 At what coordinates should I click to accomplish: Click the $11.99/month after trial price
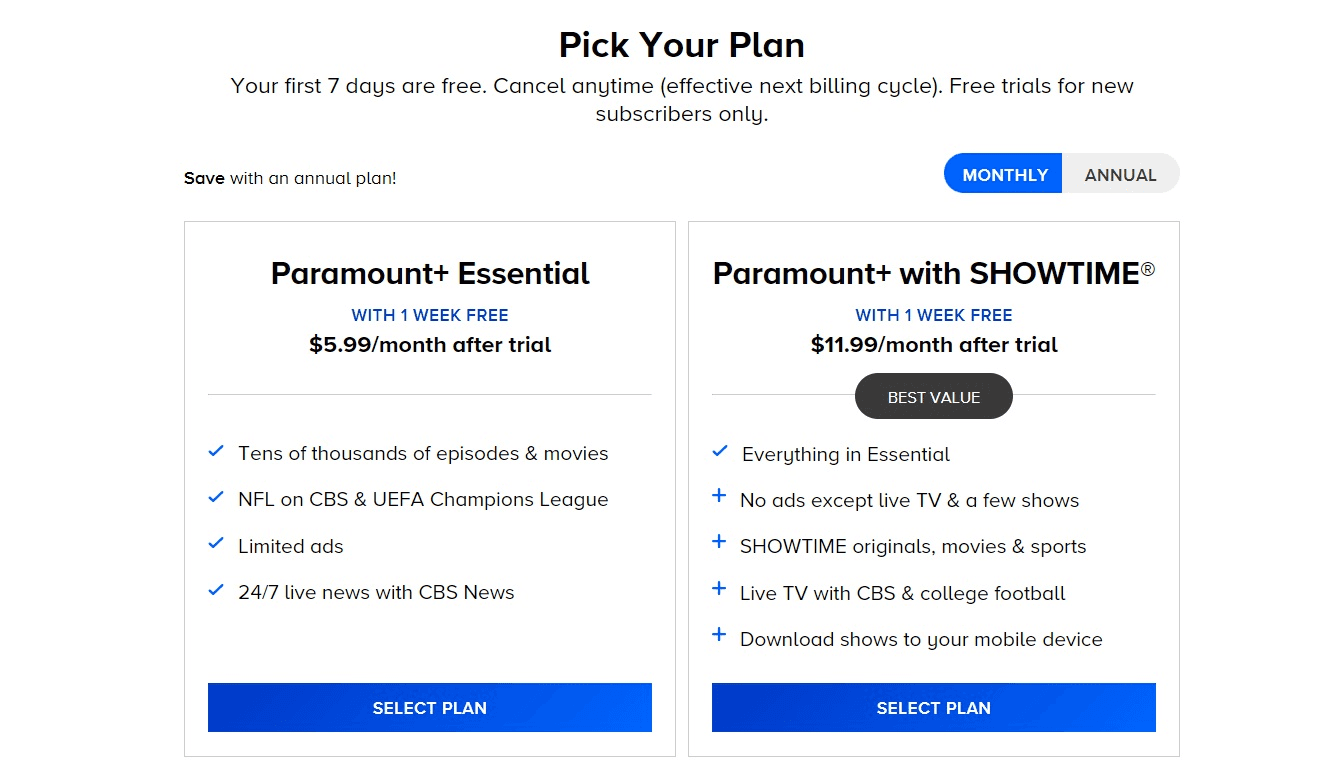click(933, 345)
